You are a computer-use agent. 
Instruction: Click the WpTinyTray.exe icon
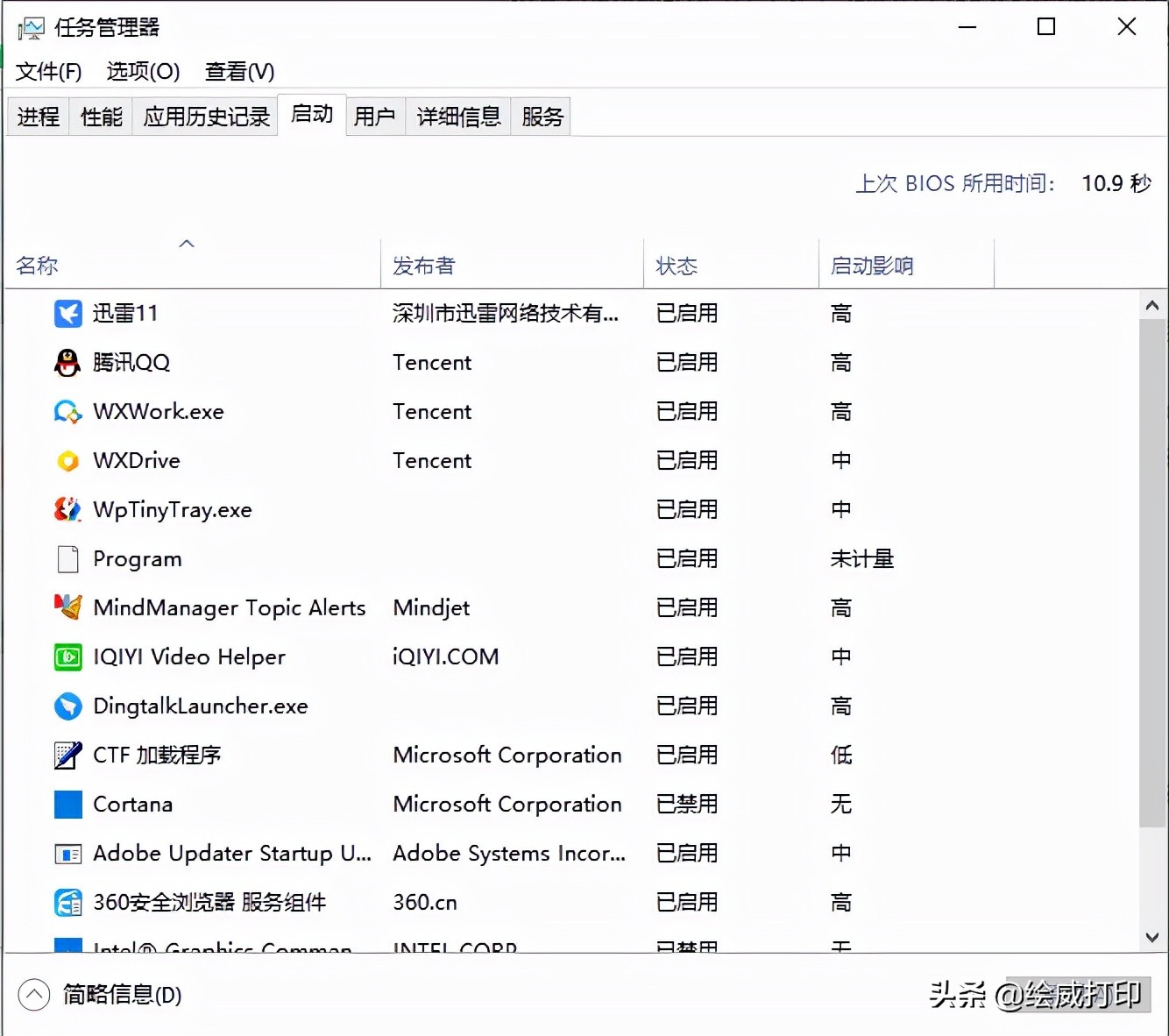[67, 509]
